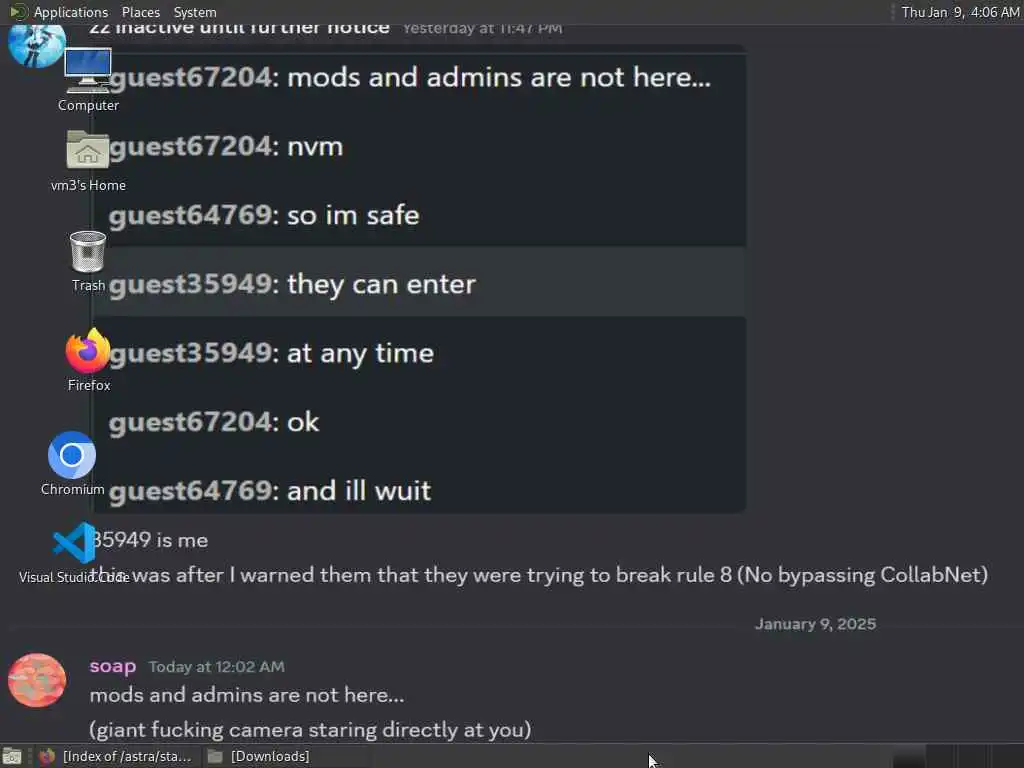Open the System menu in the top panel

[195, 12]
